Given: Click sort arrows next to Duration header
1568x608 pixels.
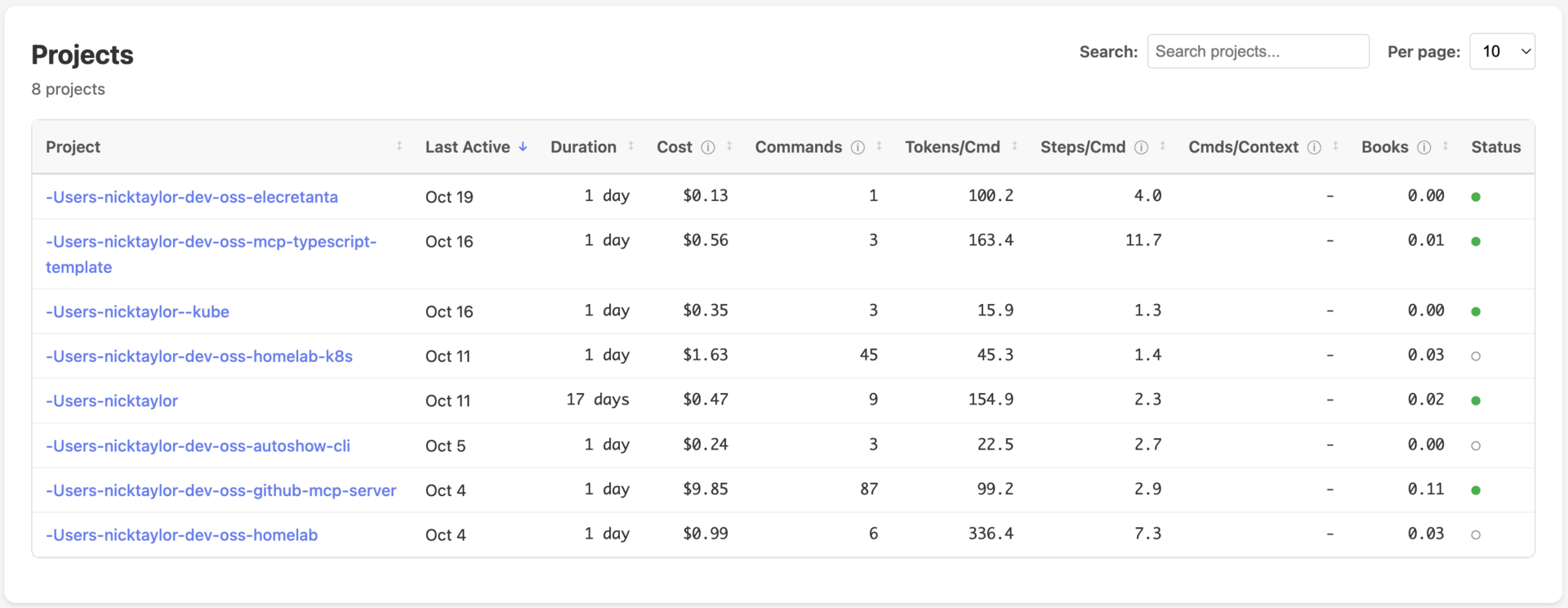Looking at the screenshot, I should click(630, 146).
